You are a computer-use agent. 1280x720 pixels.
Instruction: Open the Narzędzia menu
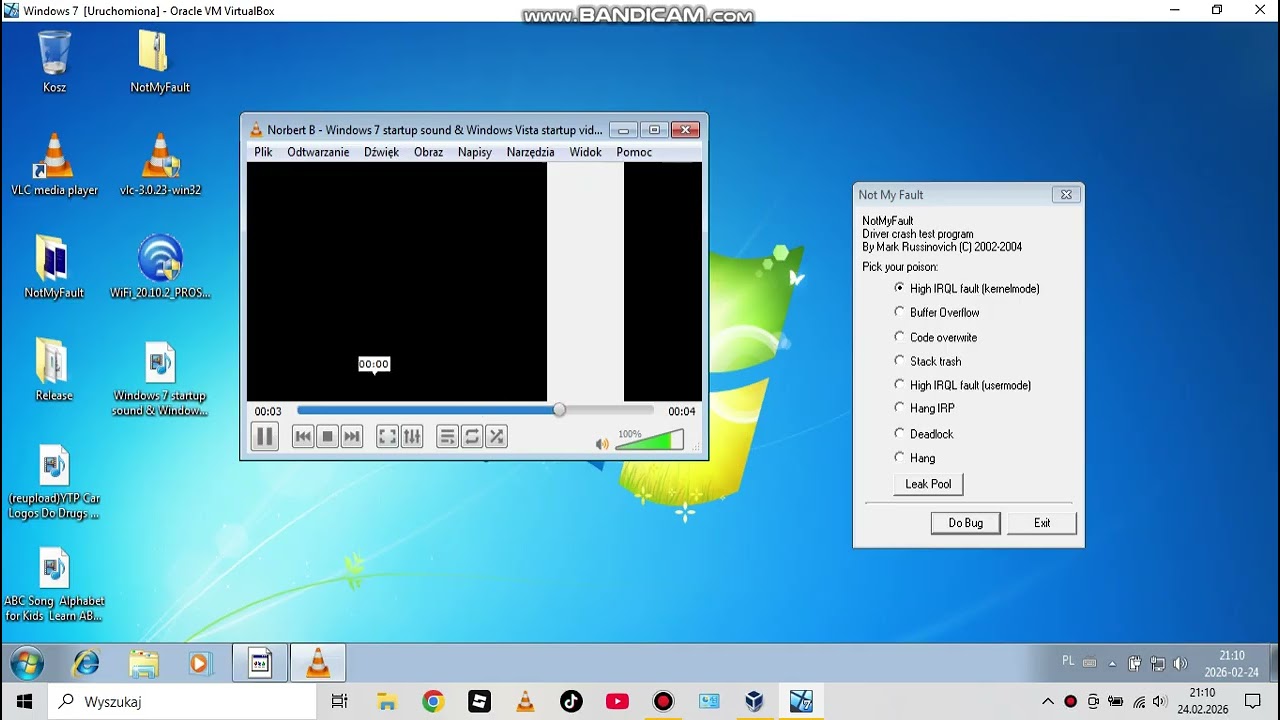tap(530, 152)
